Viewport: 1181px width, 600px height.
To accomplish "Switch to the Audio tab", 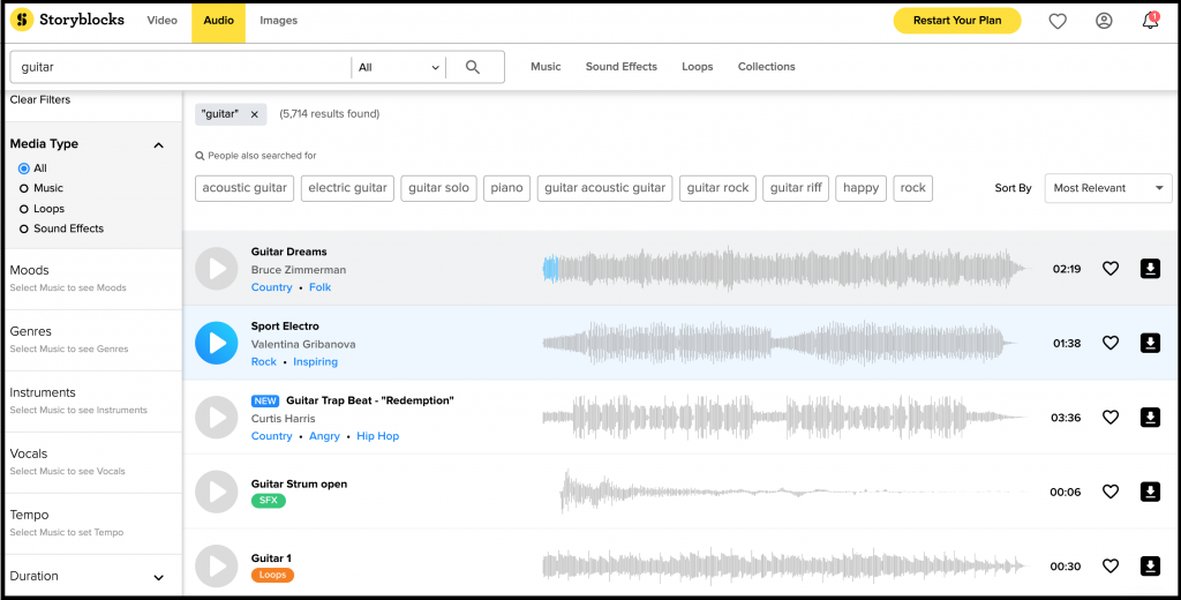I will tap(218, 21).
